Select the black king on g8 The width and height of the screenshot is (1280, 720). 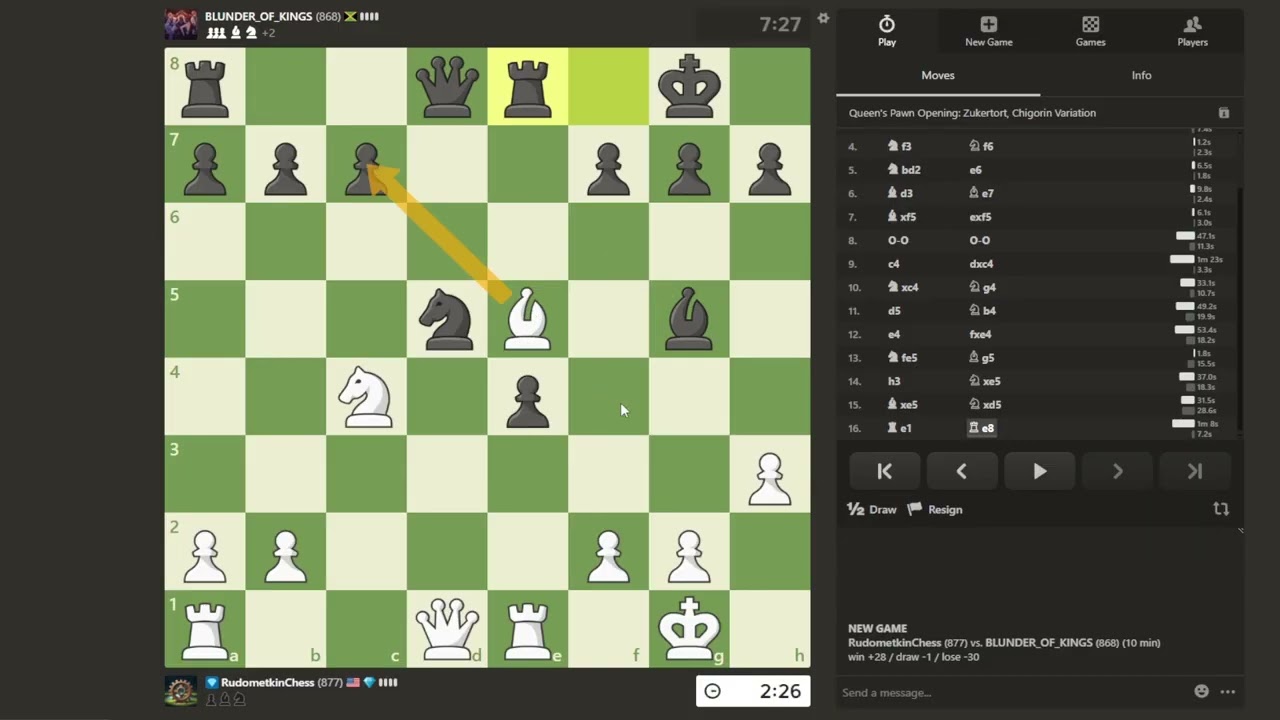click(689, 86)
